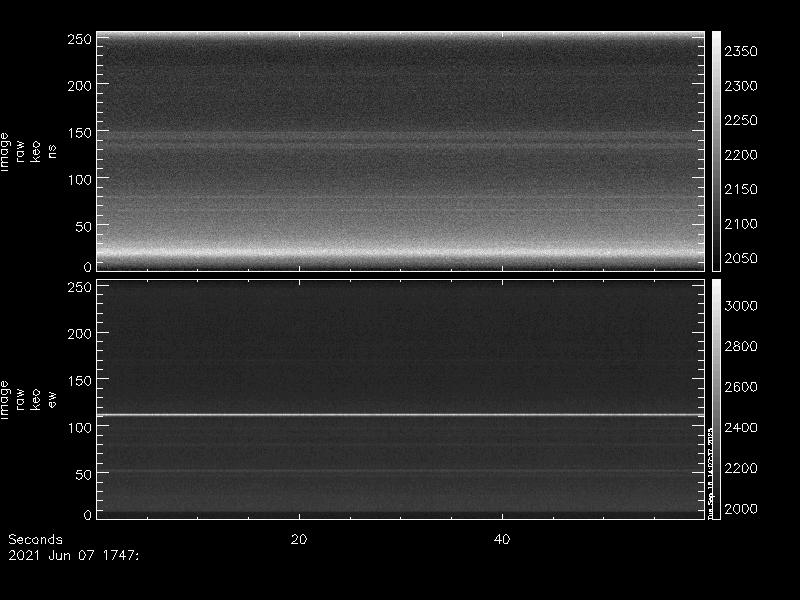Click the rotated timestamp text beside bottom colorbar
This screenshot has height=600, width=800.
tap(709, 470)
